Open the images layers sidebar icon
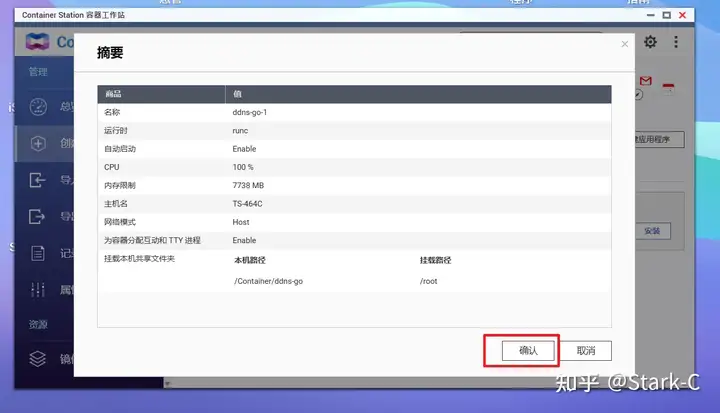 37,359
